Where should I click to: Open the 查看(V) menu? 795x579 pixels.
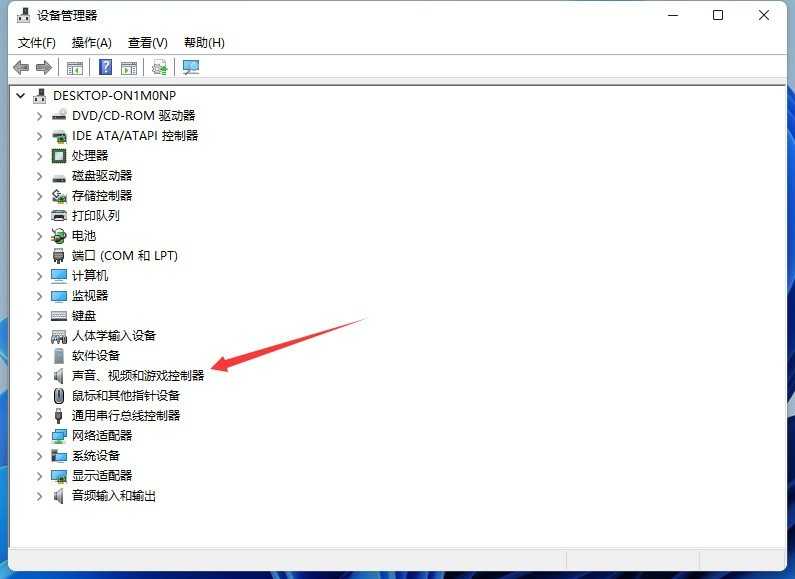(x=148, y=43)
